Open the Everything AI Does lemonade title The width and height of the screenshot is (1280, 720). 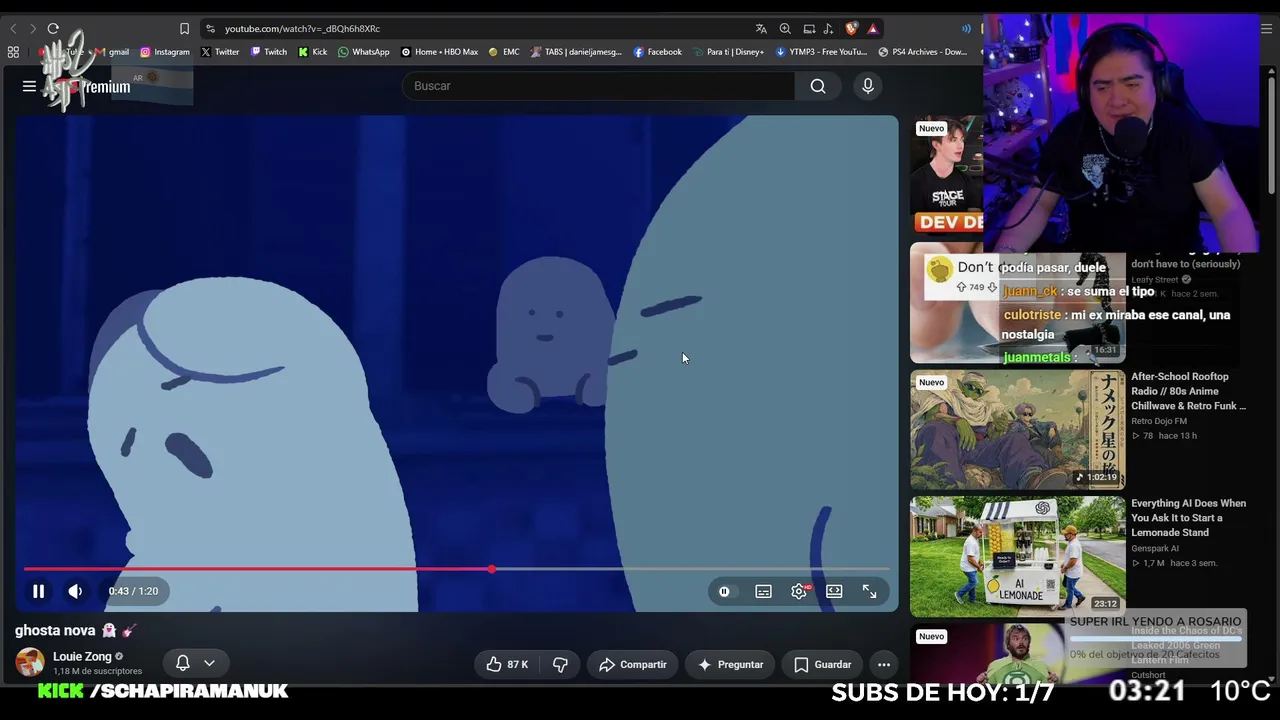pyautogui.click(x=1188, y=518)
